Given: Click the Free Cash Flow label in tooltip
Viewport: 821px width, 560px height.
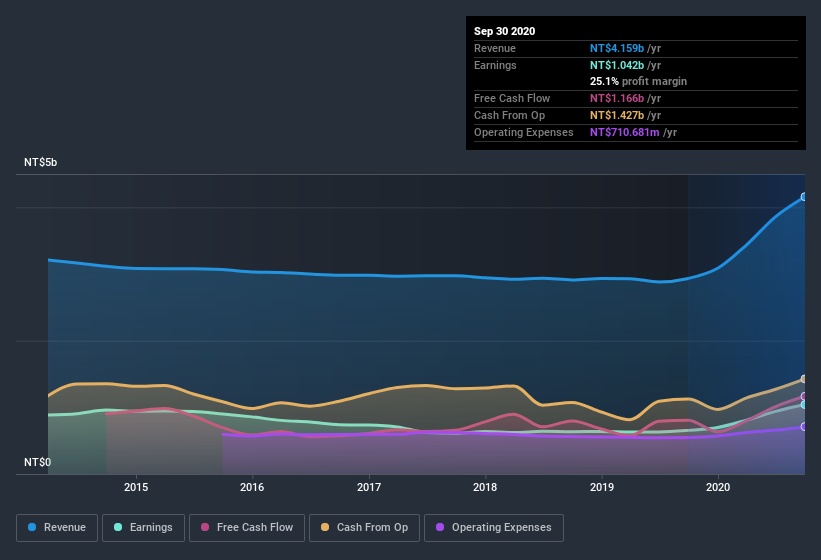Looking at the screenshot, I should click(512, 98).
